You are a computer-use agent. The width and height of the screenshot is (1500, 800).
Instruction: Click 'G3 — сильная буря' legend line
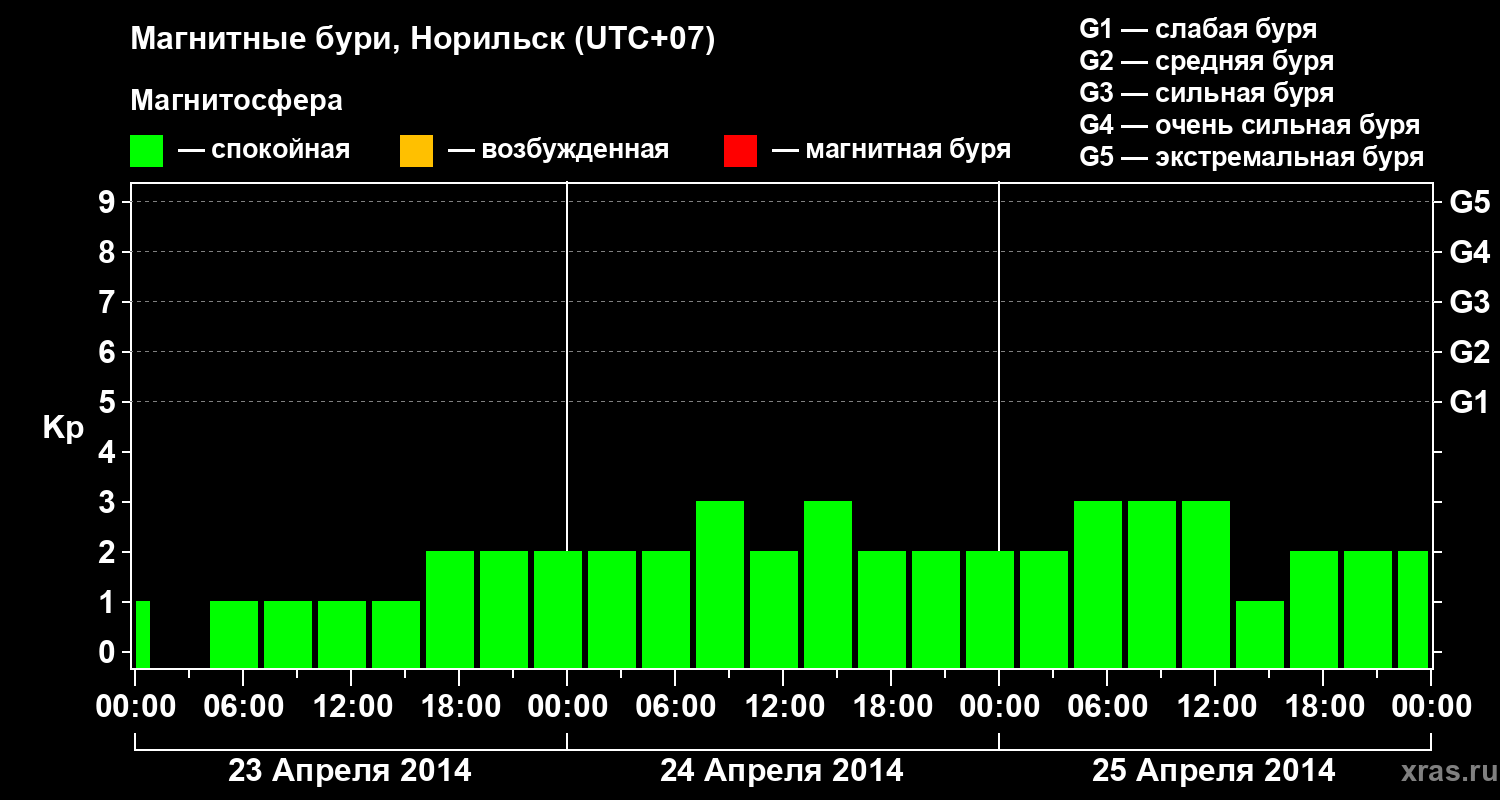(x=1206, y=93)
